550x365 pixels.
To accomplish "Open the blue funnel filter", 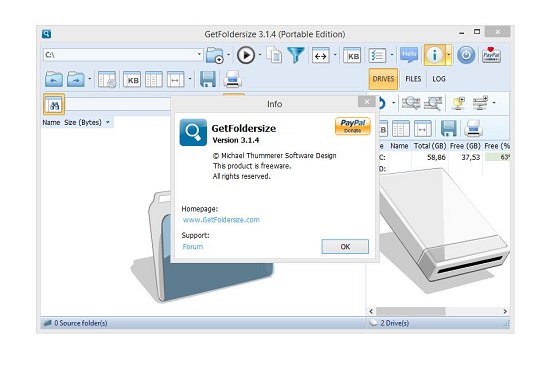I will (296, 55).
